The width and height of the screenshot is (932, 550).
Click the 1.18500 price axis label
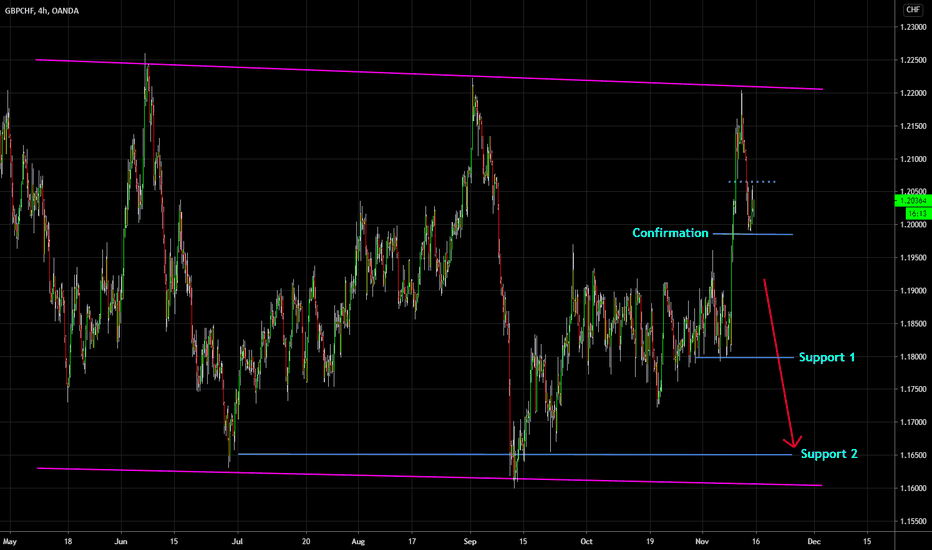pos(913,324)
